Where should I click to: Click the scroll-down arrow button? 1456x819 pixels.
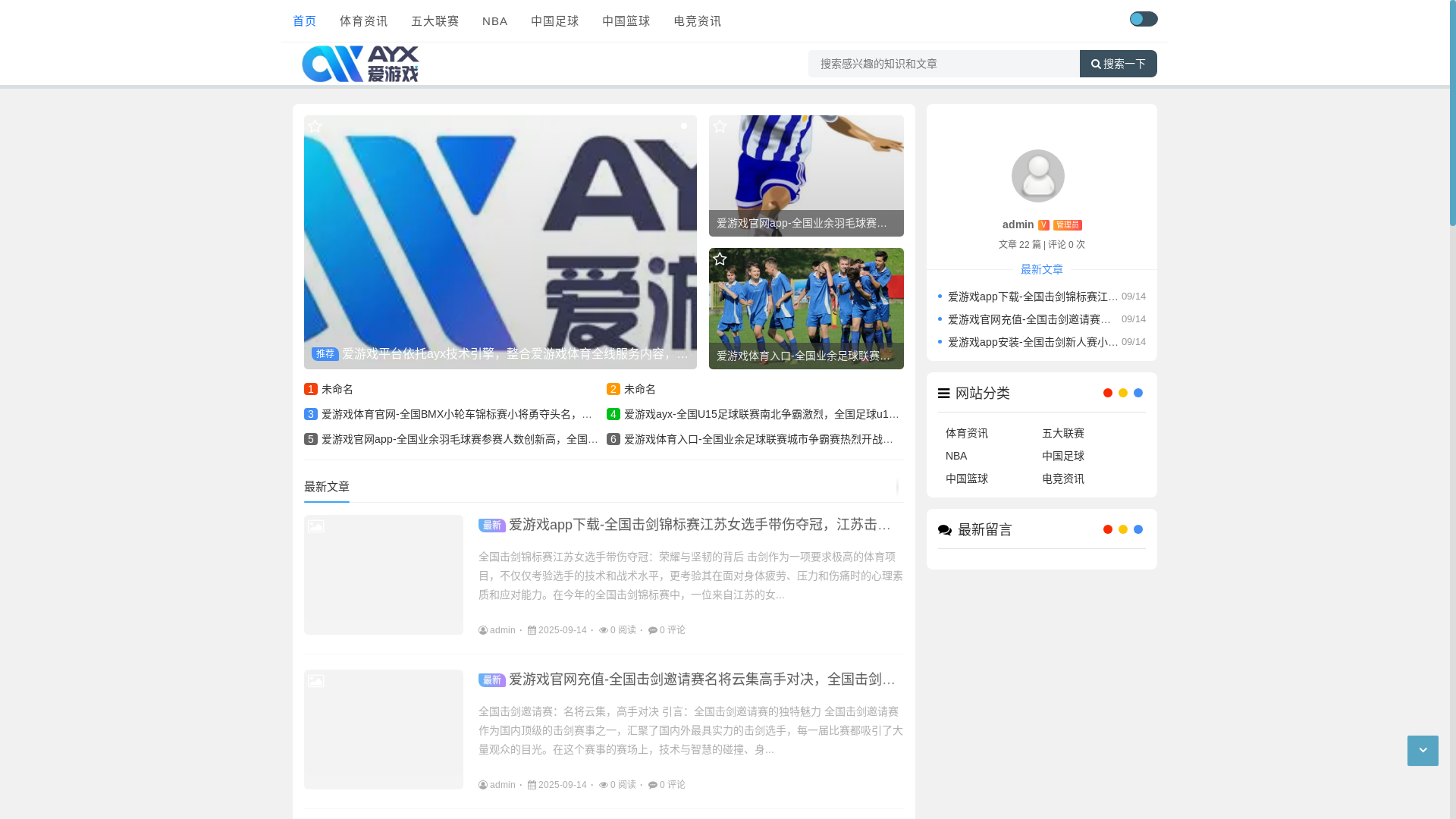(1423, 751)
